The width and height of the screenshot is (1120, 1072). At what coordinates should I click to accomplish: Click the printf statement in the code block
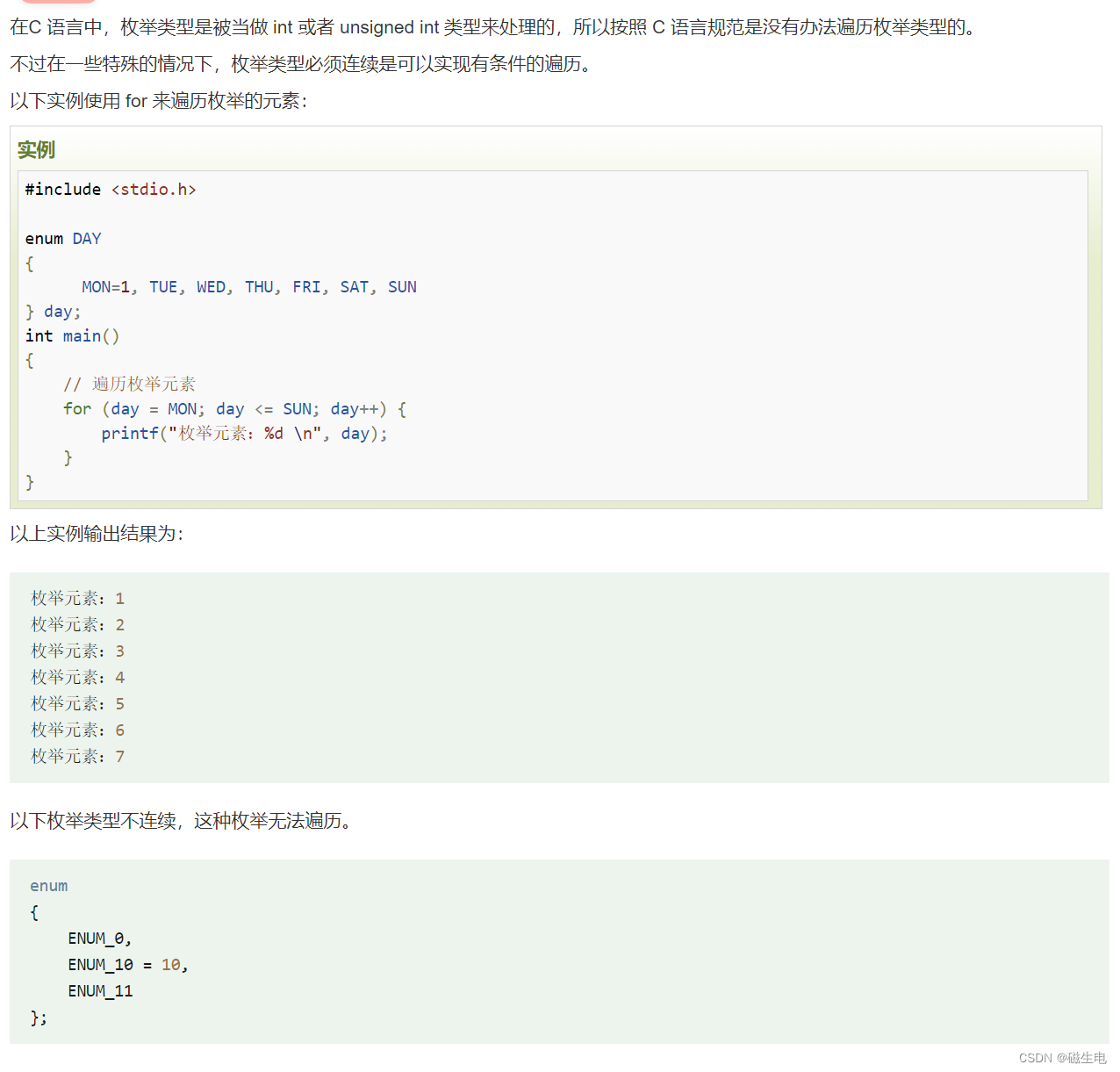pyautogui.click(x=244, y=433)
